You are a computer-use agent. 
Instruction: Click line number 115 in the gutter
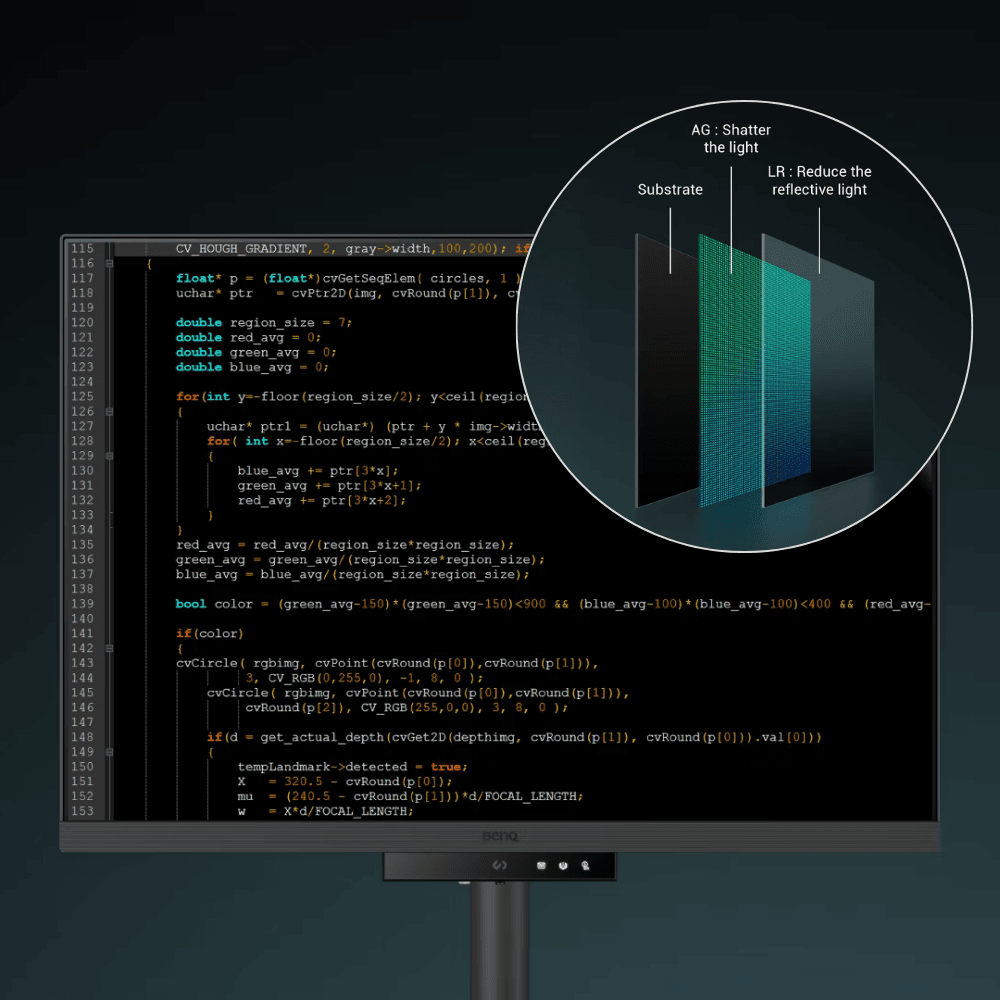(82, 248)
